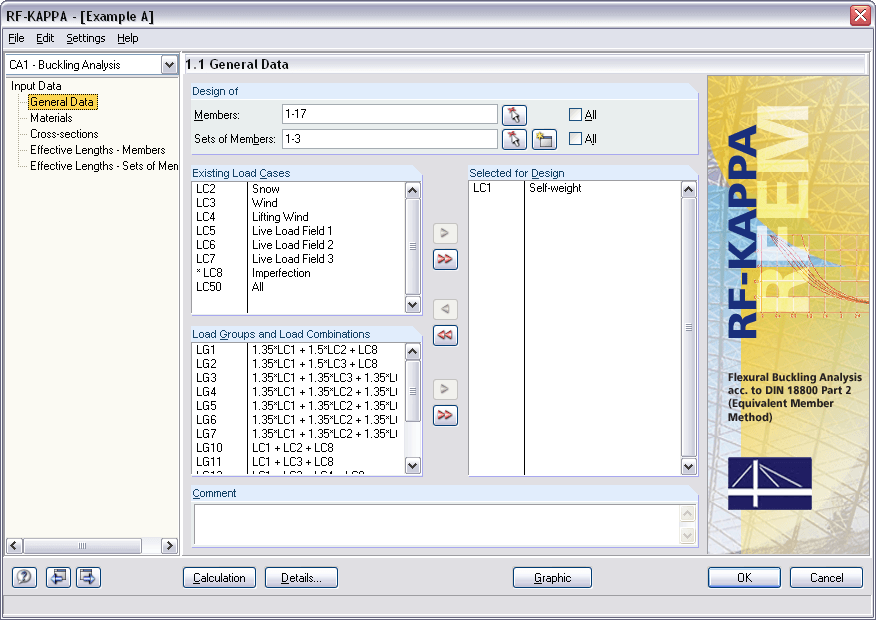The width and height of the screenshot is (876, 620).
Task: Add all load groups with the double right arrow
Action: pyautogui.click(x=445, y=415)
